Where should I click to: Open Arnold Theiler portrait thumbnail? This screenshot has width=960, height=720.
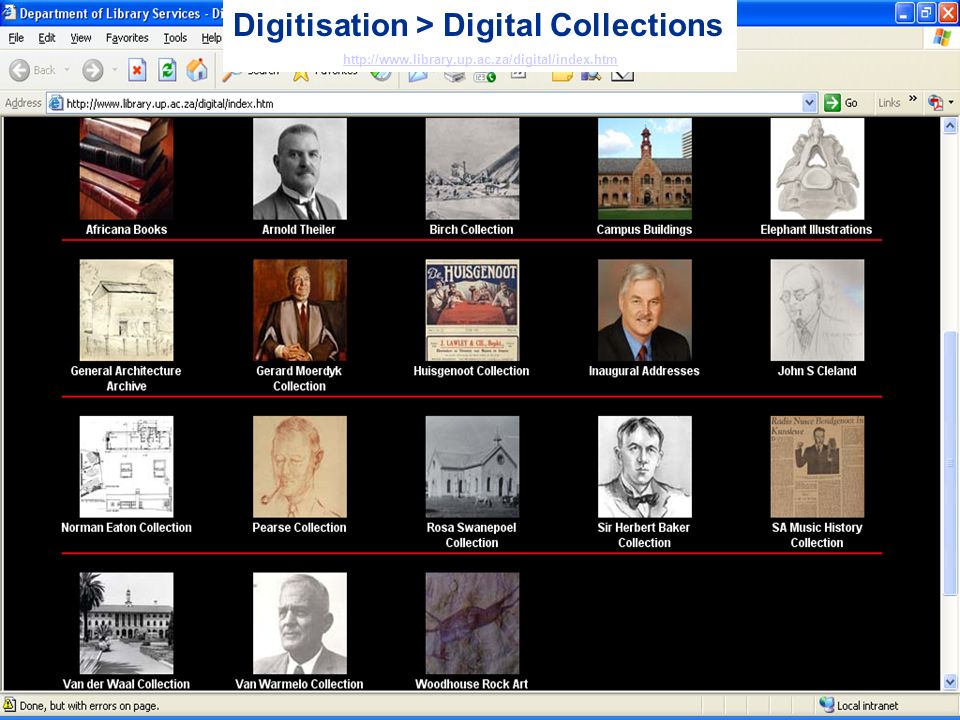(300, 169)
